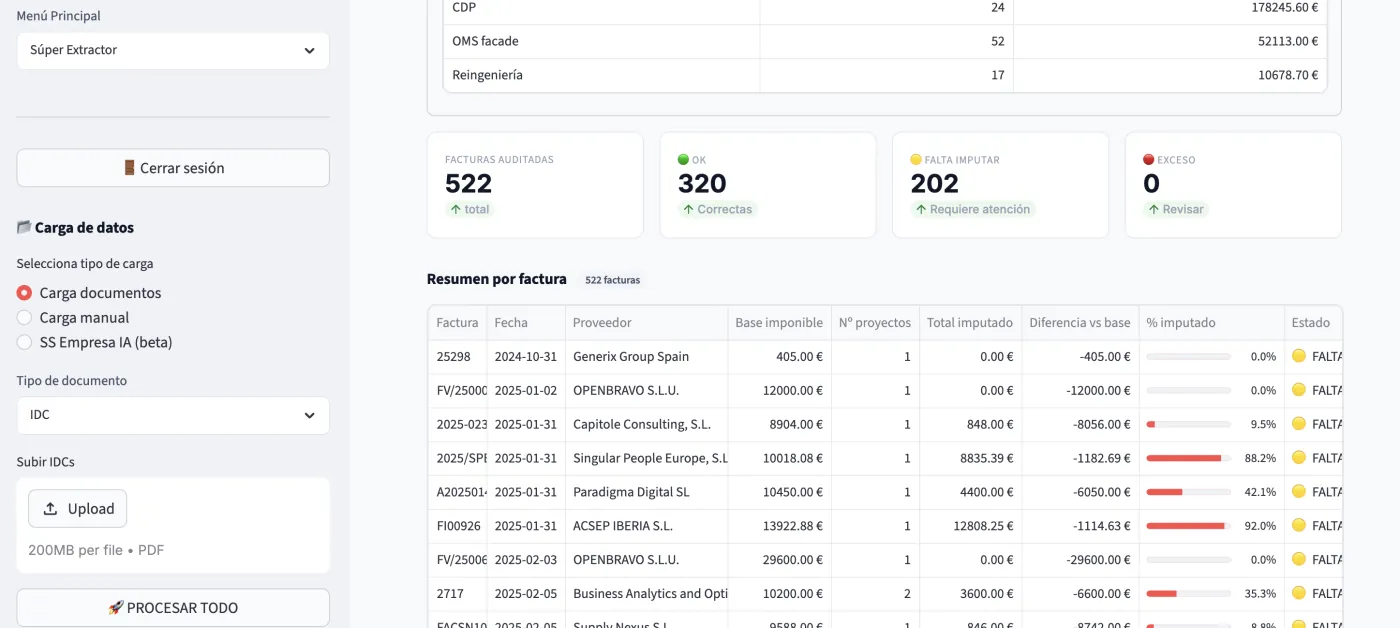Click the door icon in Cerrar sesión

coord(129,168)
